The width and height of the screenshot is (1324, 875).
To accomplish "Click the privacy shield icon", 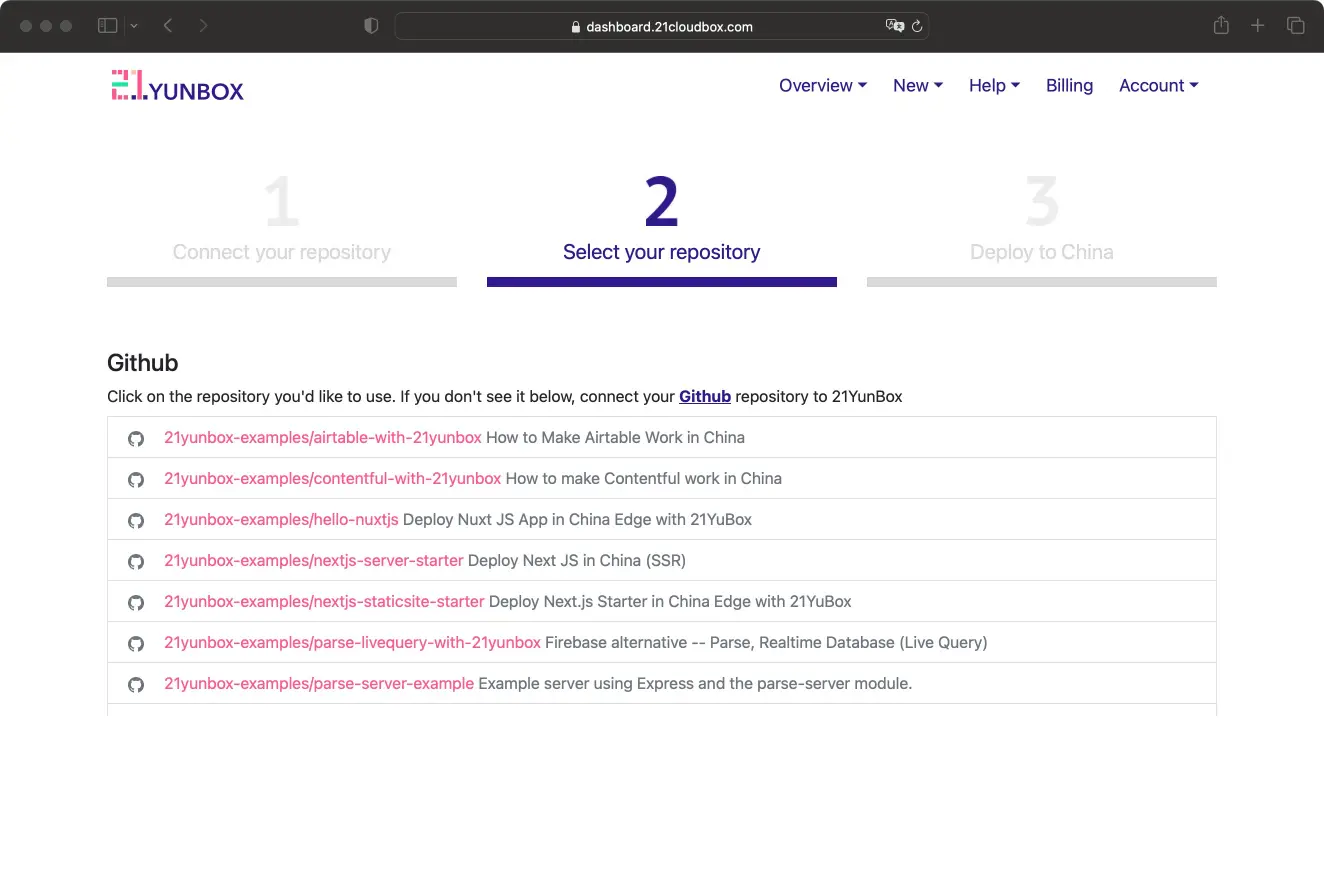I will [371, 26].
